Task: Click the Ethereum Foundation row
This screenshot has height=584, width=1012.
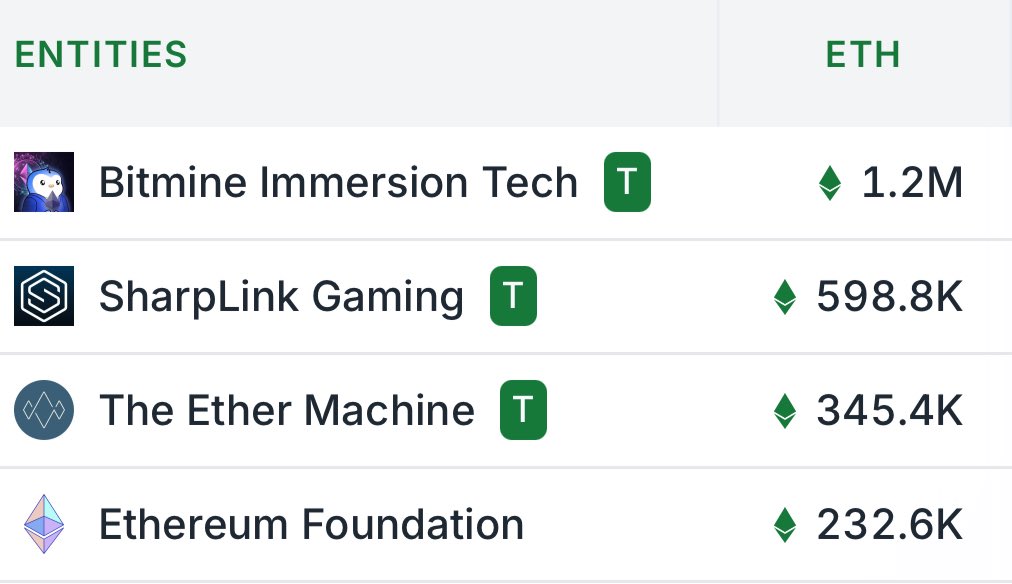Action: coord(400,524)
